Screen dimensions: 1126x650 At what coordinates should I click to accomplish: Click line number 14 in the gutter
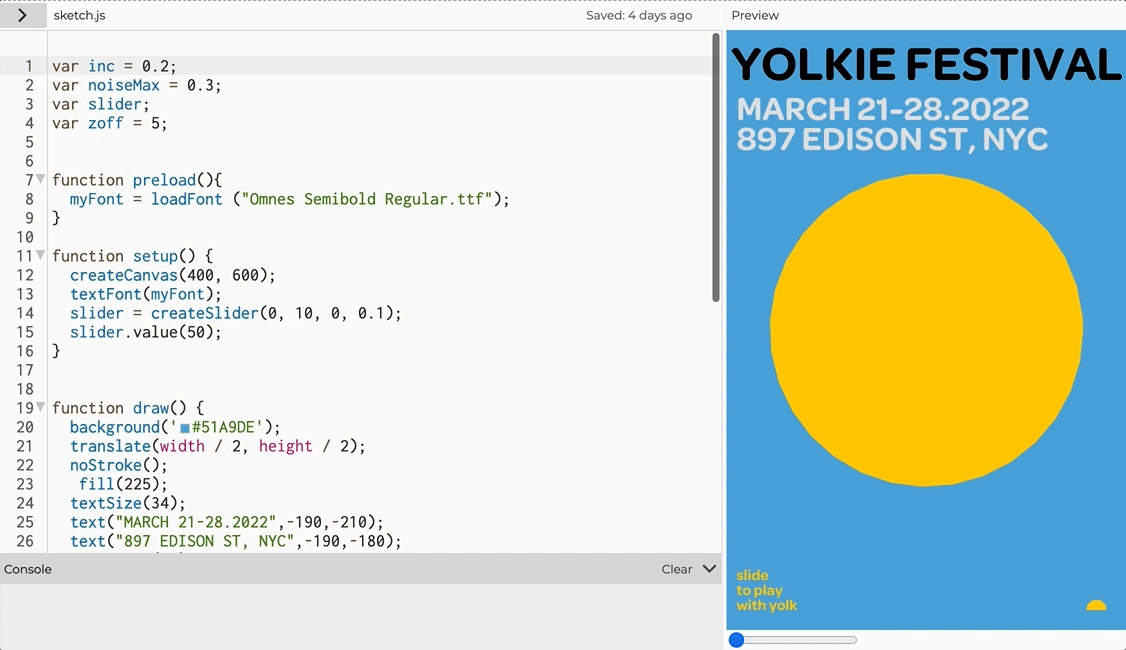pyautogui.click(x=25, y=313)
